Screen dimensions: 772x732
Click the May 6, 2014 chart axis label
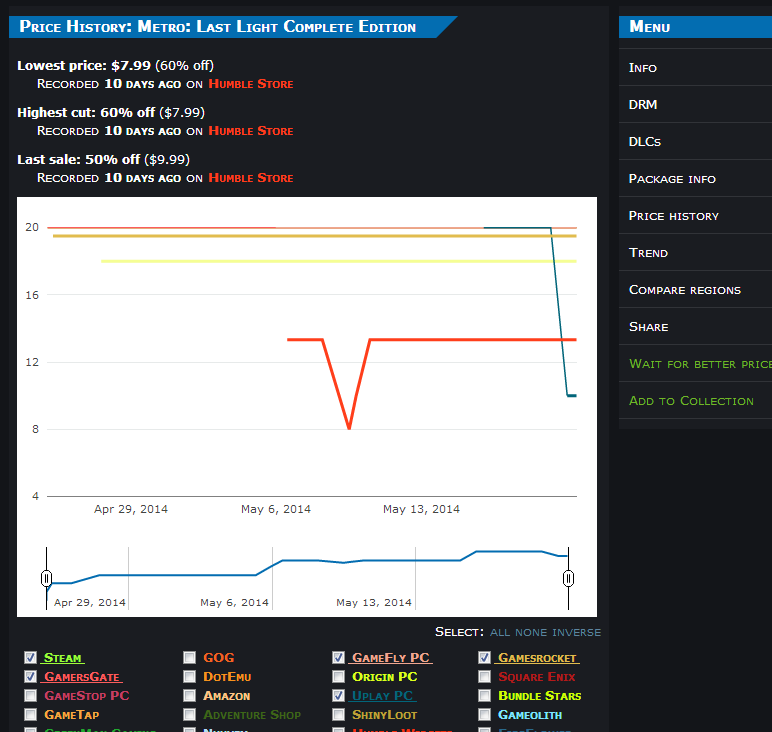click(276, 509)
